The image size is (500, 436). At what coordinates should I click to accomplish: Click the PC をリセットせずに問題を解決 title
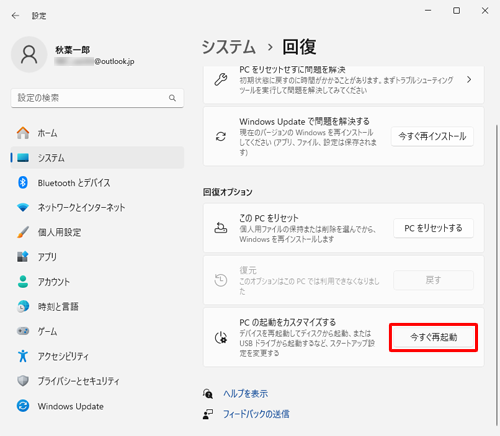pyautogui.click(x=292, y=70)
